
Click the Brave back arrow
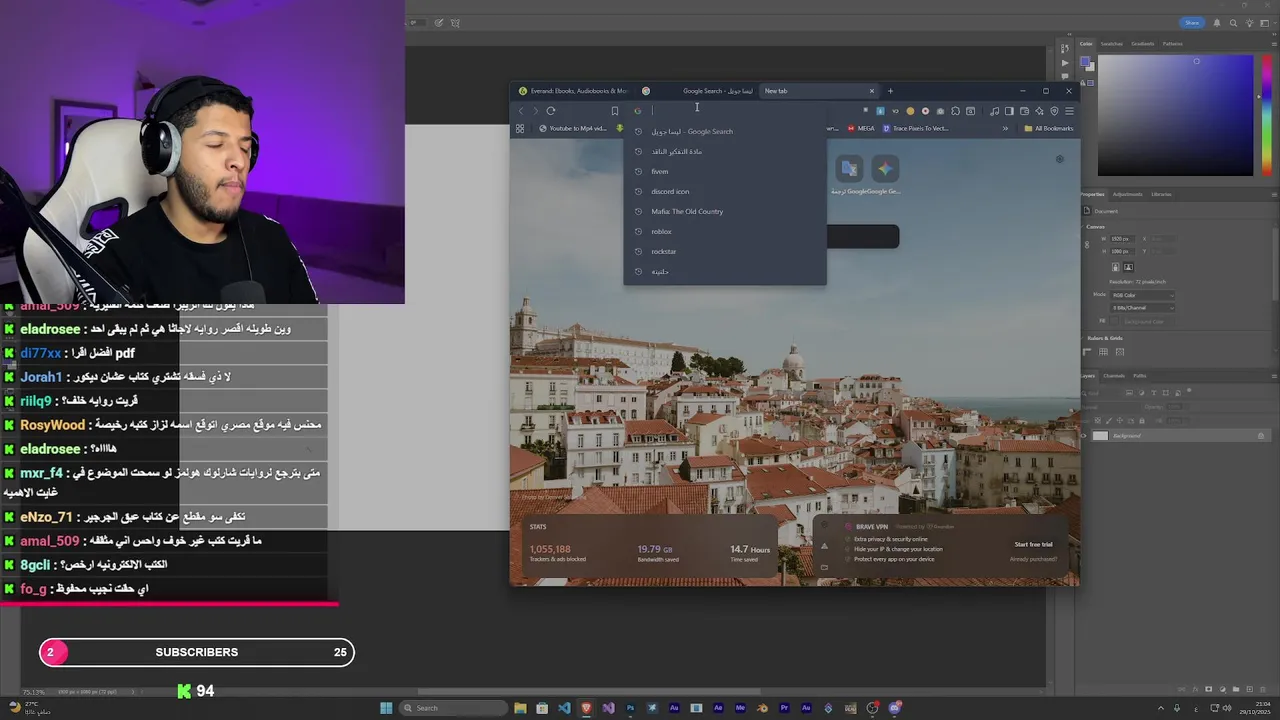coord(521,111)
